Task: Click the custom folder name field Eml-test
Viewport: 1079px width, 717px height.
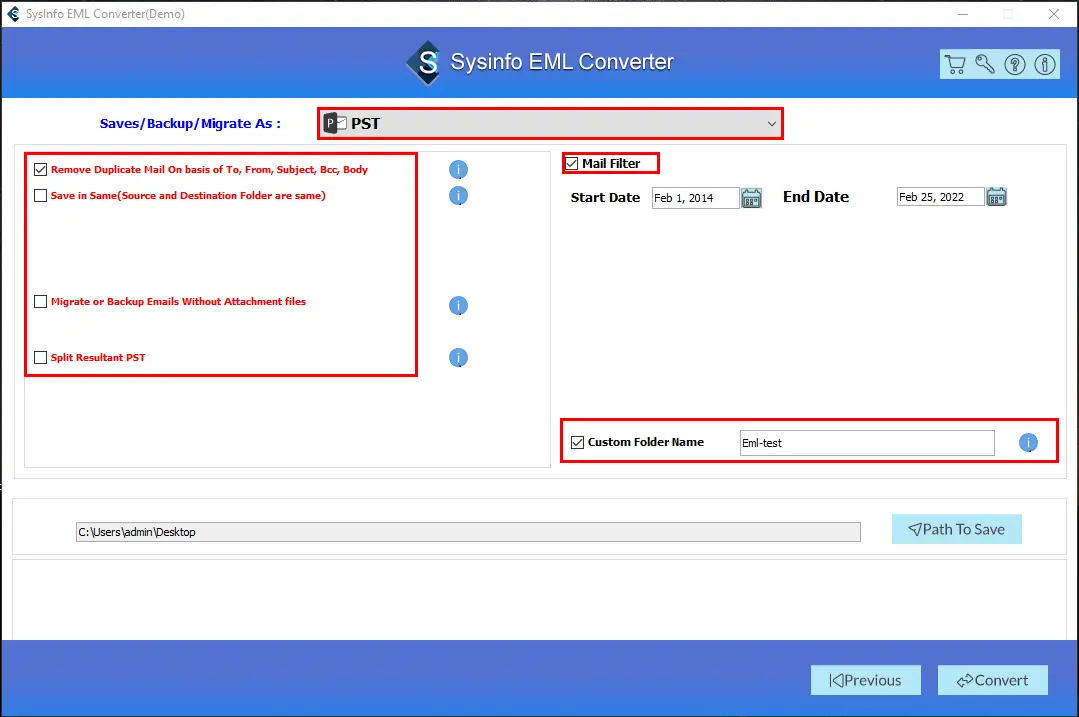Action: point(867,442)
